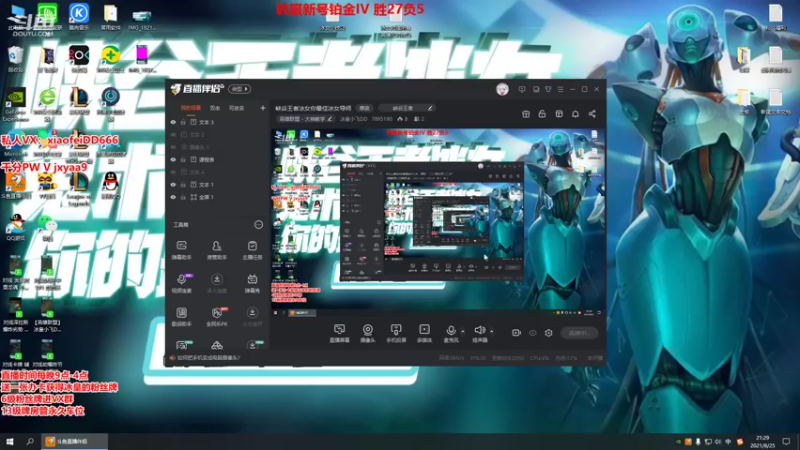Open 数据助手 tool
The image size is (800, 450).
[182, 316]
